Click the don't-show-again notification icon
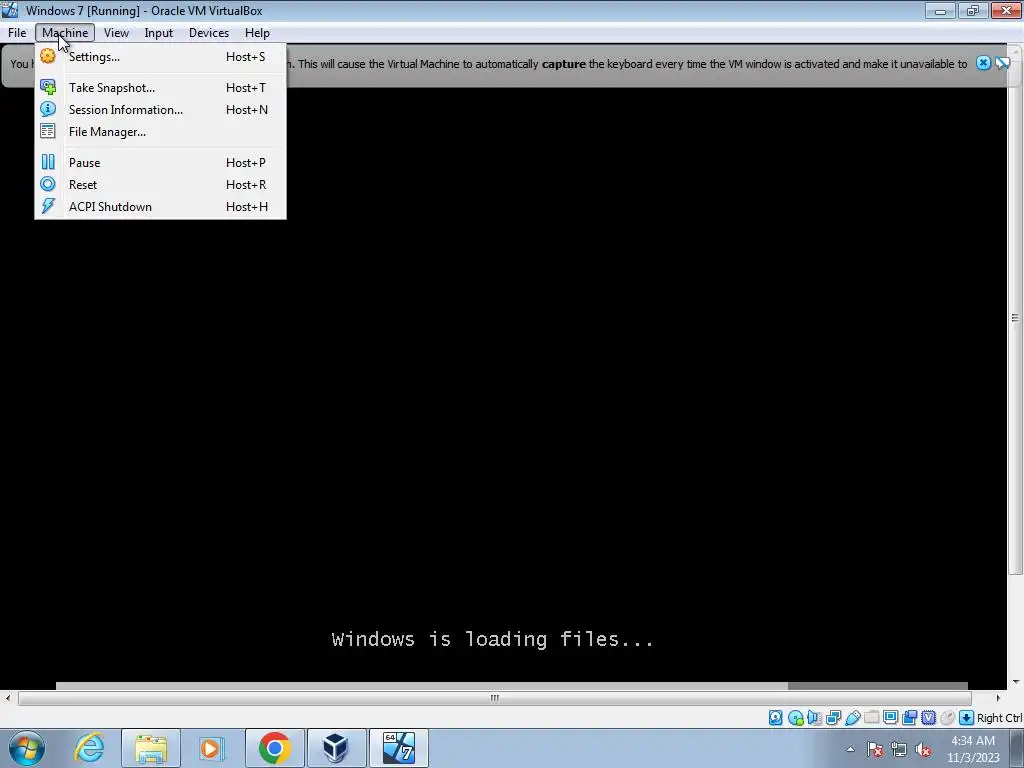This screenshot has height=768, width=1024. 1002,63
